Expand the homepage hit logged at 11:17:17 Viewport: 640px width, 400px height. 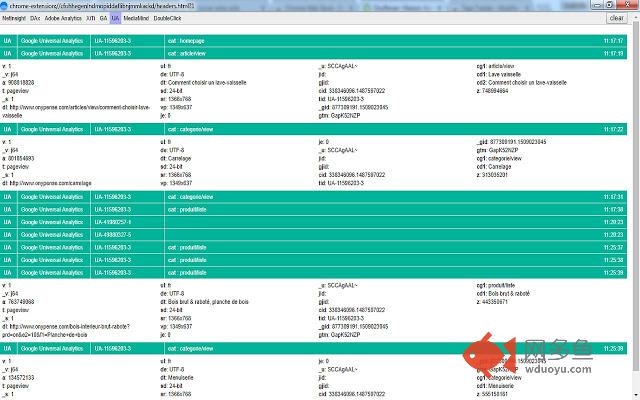coord(313,41)
